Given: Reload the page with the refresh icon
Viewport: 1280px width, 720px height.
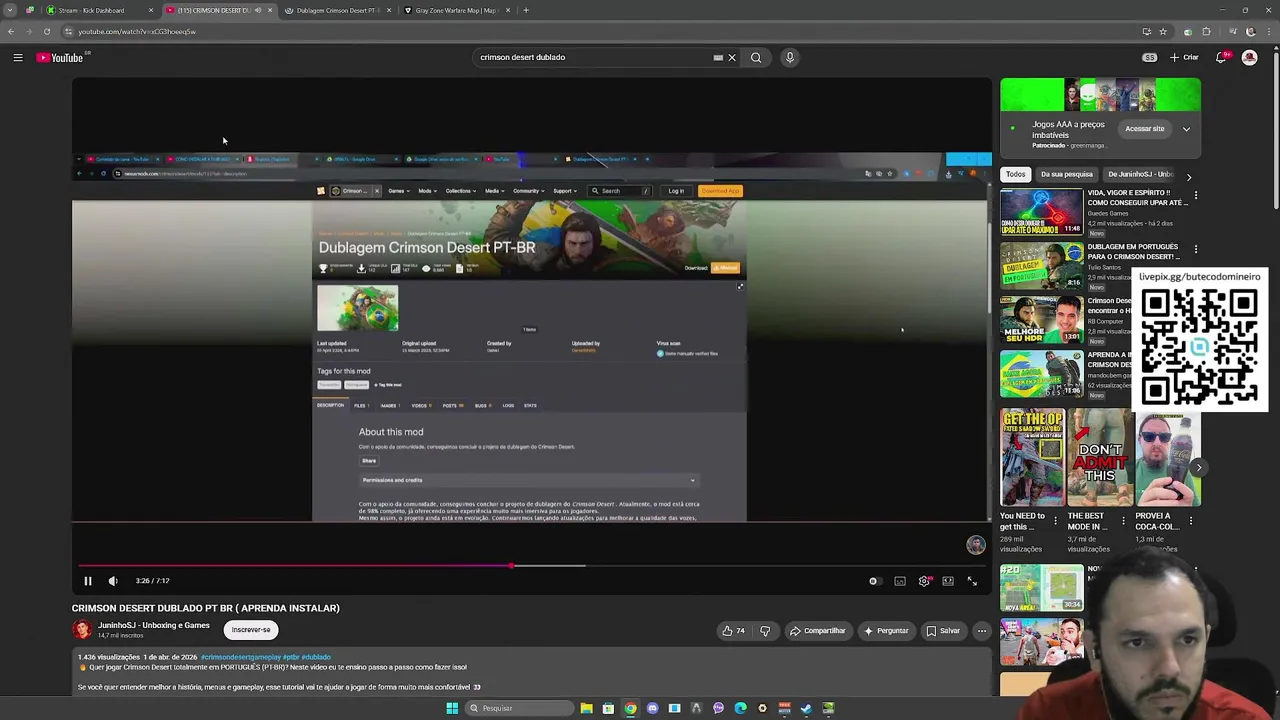Looking at the screenshot, I should coord(47,31).
